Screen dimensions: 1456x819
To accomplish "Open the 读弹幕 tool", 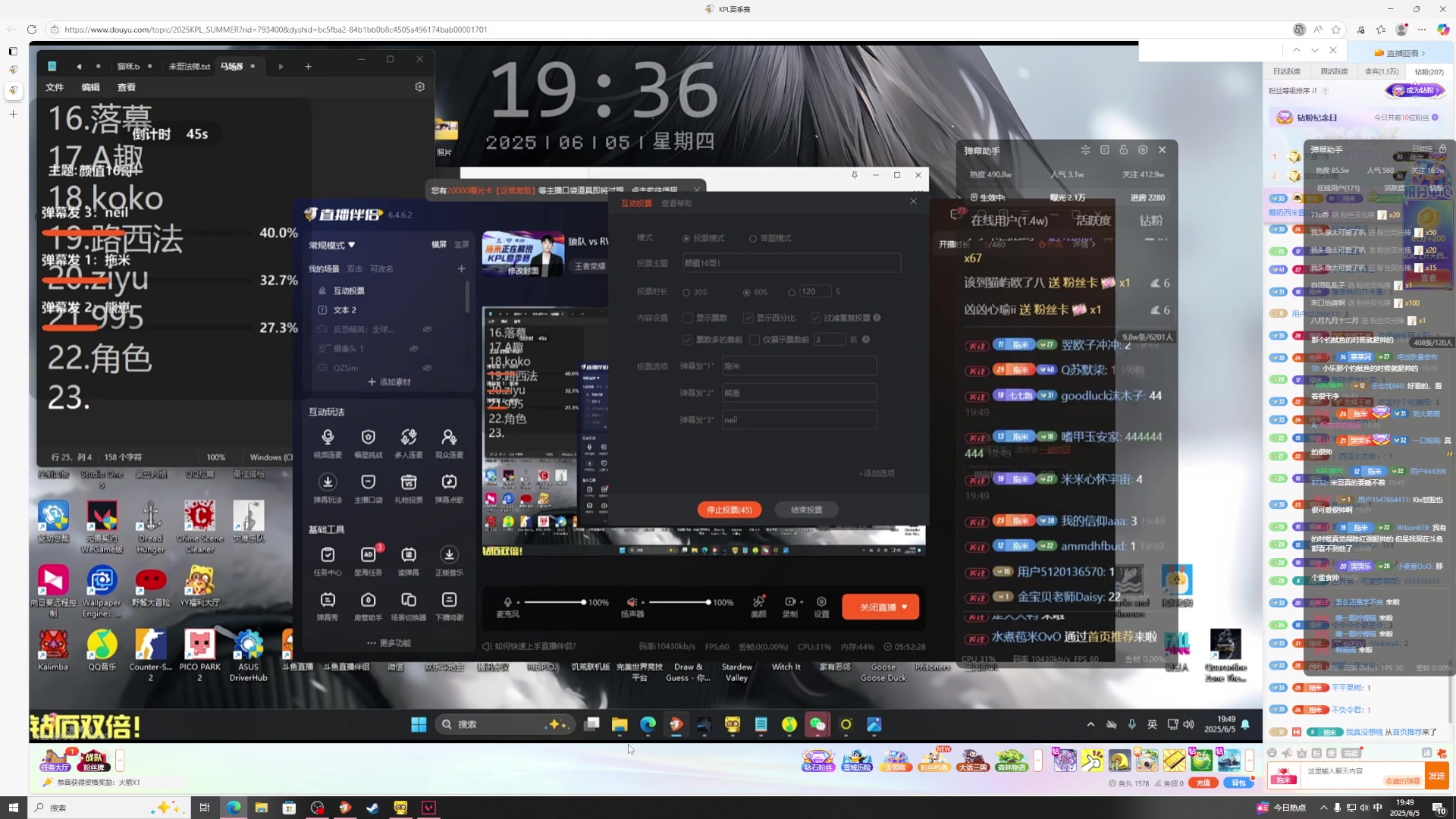I will [x=409, y=561].
